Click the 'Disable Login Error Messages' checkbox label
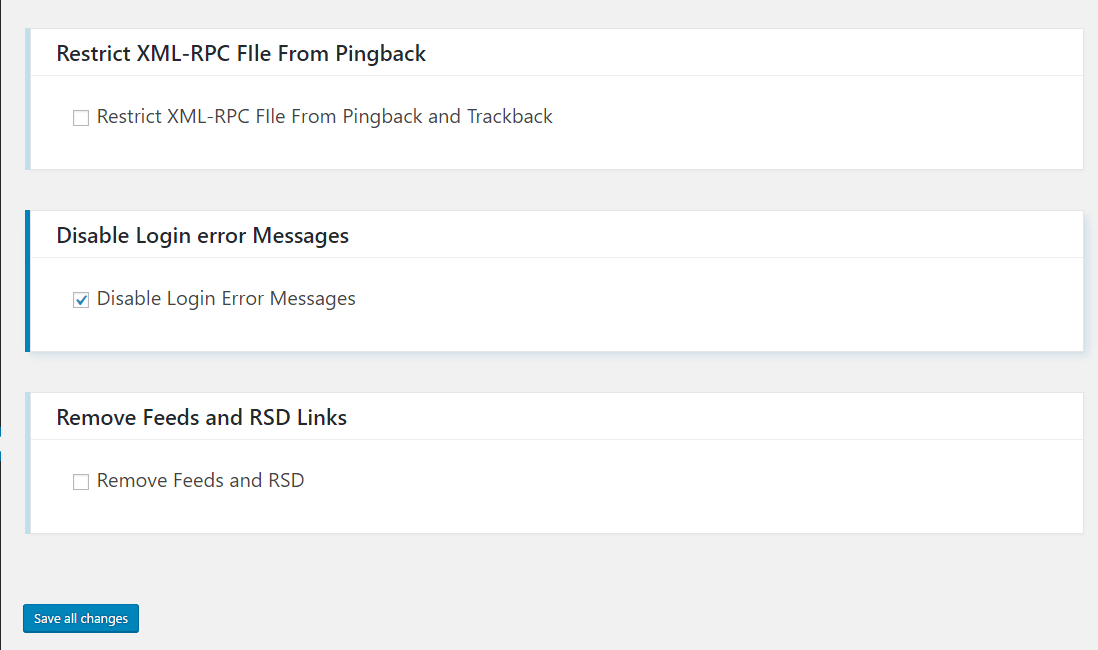 (x=226, y=298)
